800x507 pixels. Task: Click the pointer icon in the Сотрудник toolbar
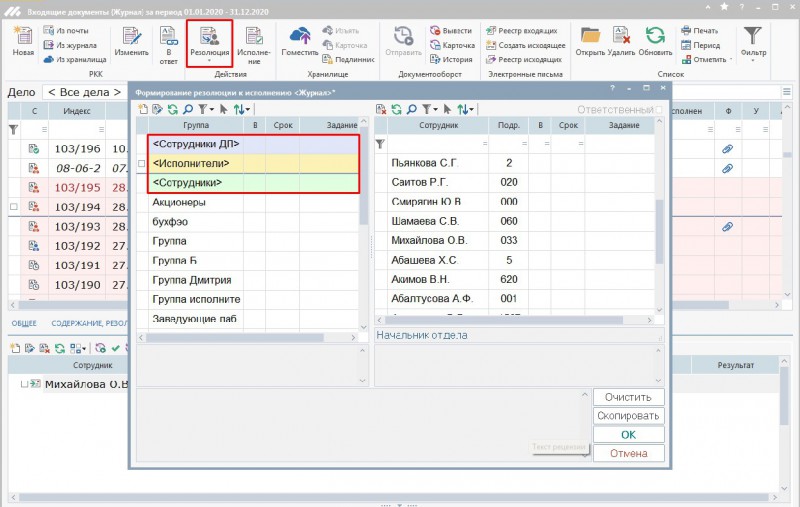pos(447,109)
